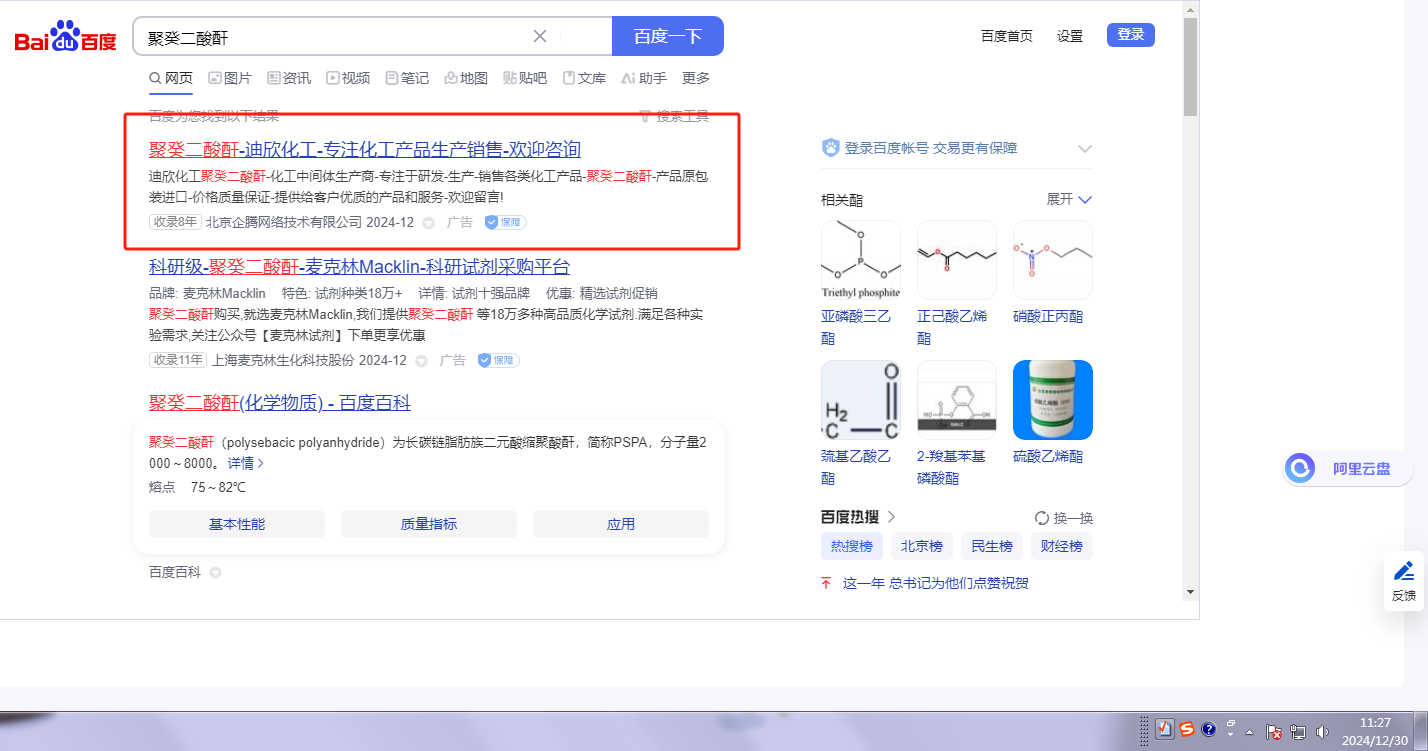The height and width of the screenshot is (751, 1428).
Task: Open the 详情 details link in the Baike card
Action: (246, 463)
